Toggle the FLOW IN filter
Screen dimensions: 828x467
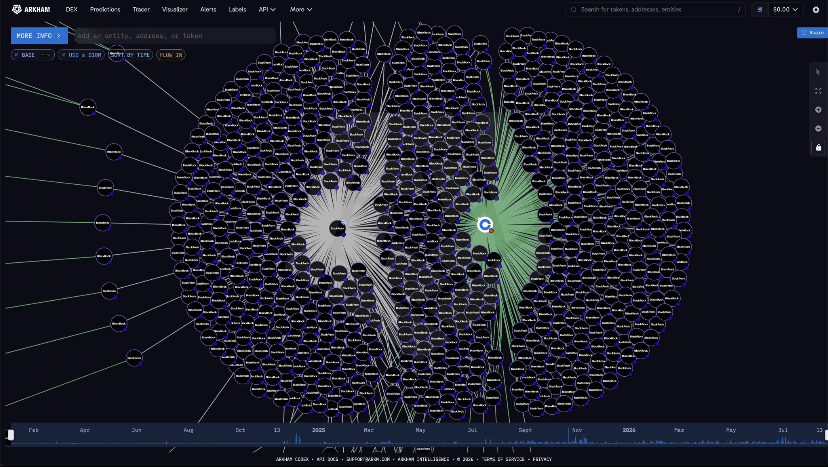pyautogui.click(x=171, y=55)
